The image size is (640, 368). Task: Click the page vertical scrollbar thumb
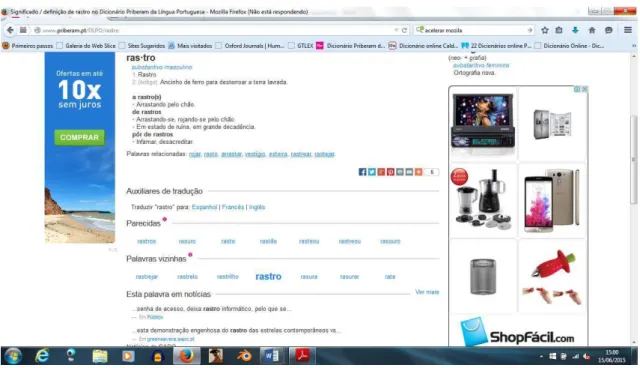633,159
